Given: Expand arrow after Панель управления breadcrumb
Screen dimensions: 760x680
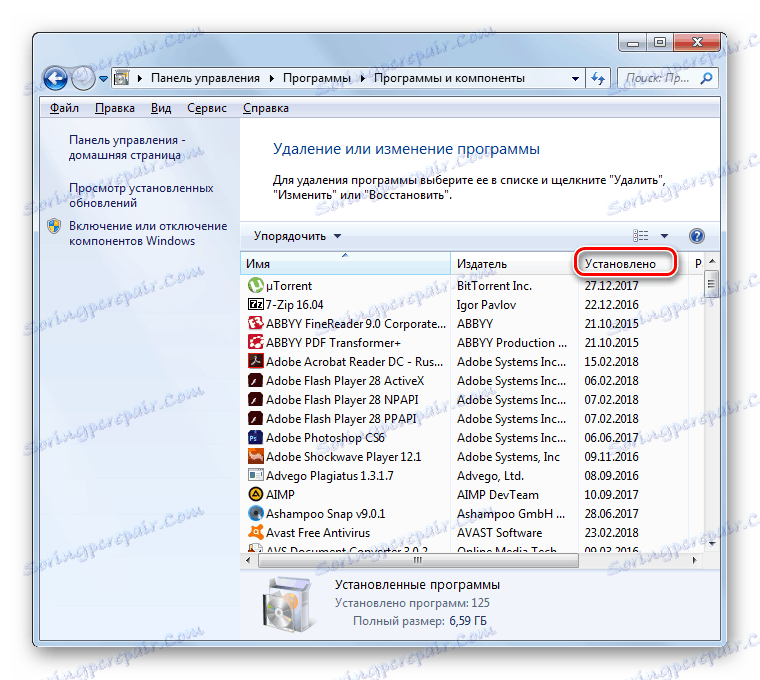Looking at the screenshot, I should 271,79.
